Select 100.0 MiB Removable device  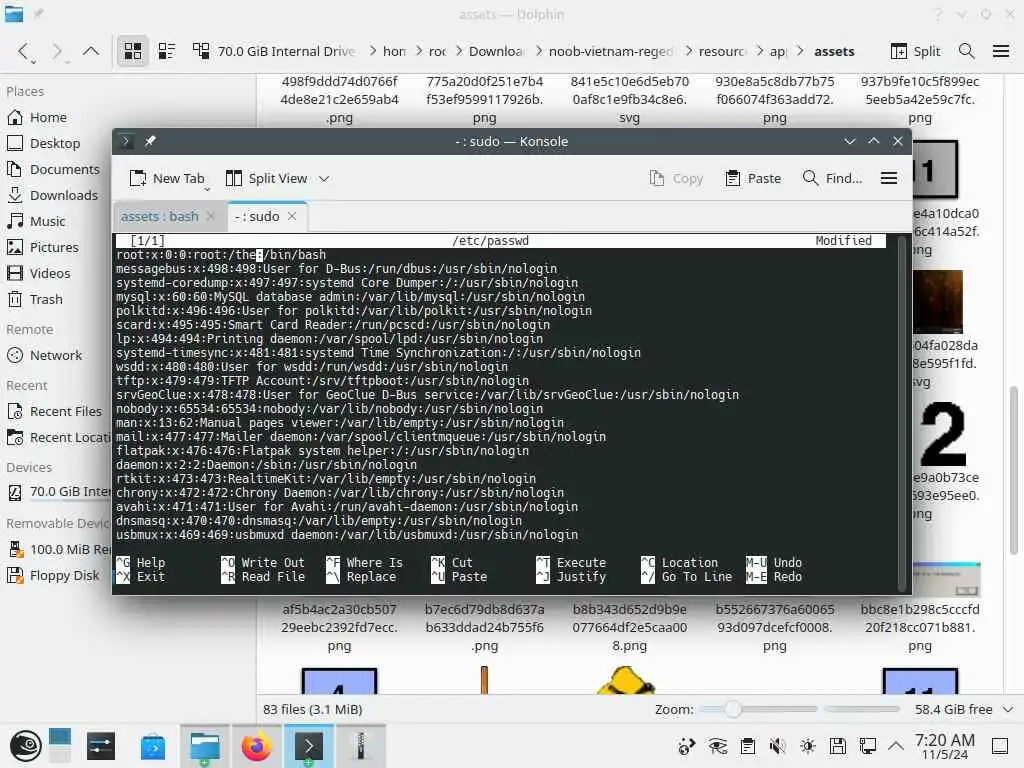[59, 549]
